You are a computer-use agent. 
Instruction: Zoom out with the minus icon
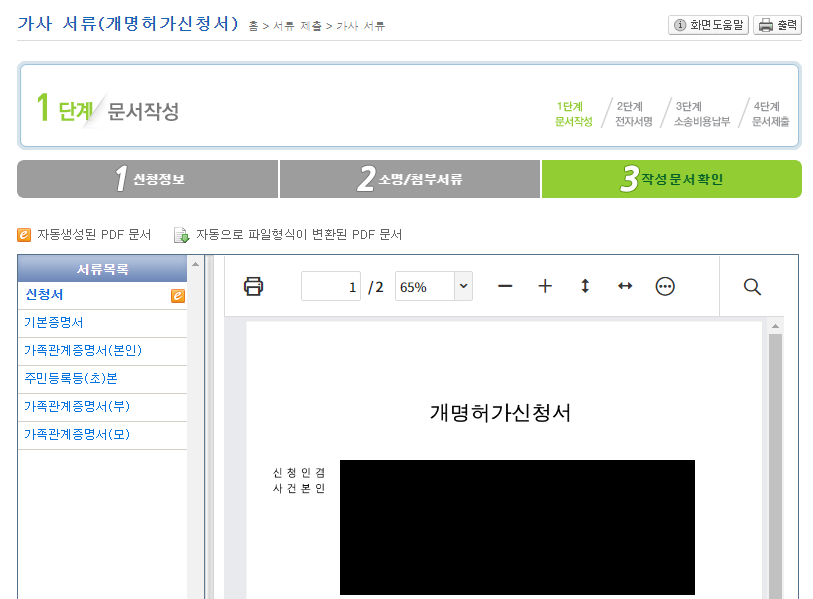pyautogui.click(x=505, y=286)
